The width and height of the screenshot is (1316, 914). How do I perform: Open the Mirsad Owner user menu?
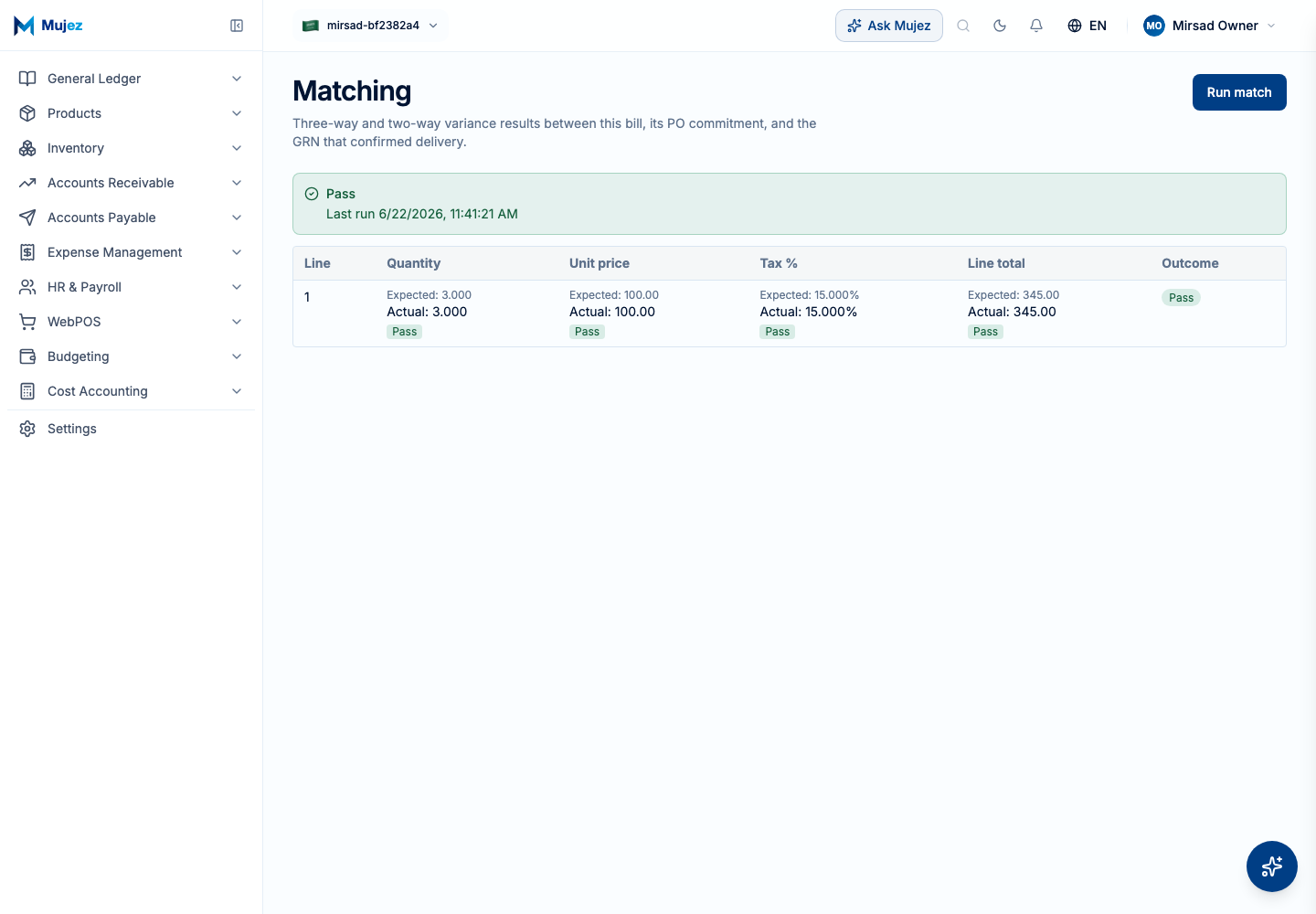tap(1210, 26)
